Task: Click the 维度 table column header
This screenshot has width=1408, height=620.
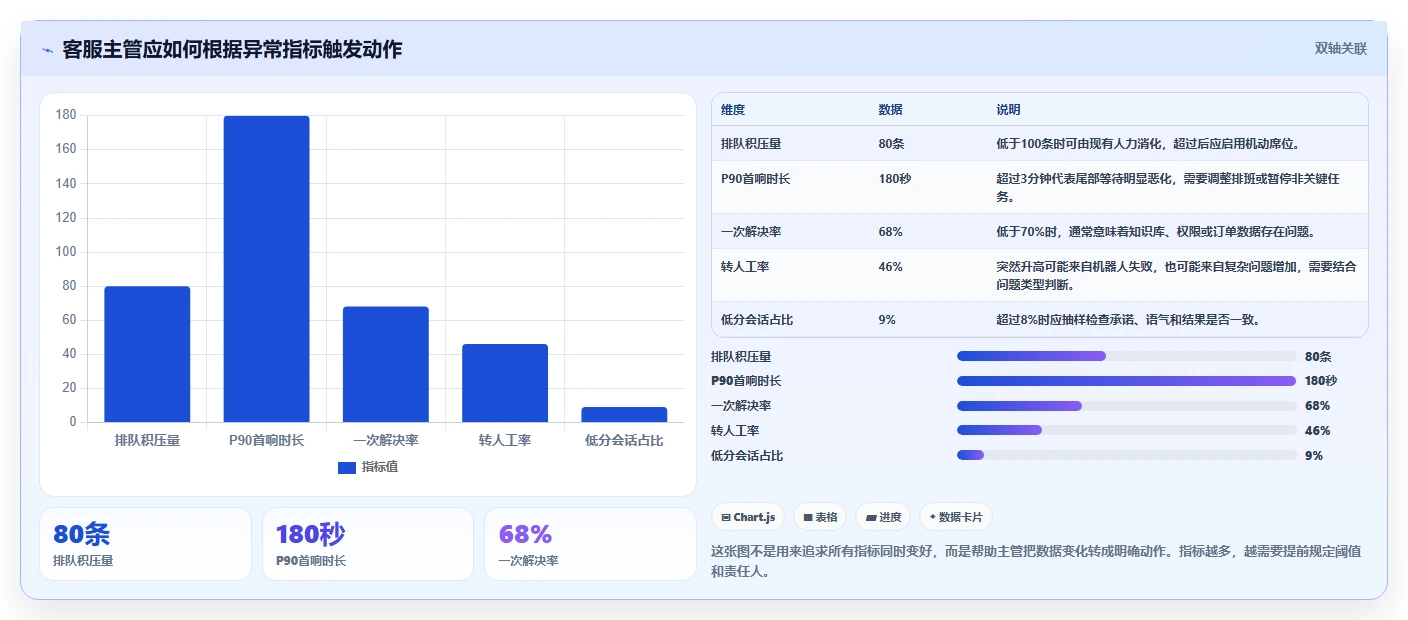Action: point(733,110)
